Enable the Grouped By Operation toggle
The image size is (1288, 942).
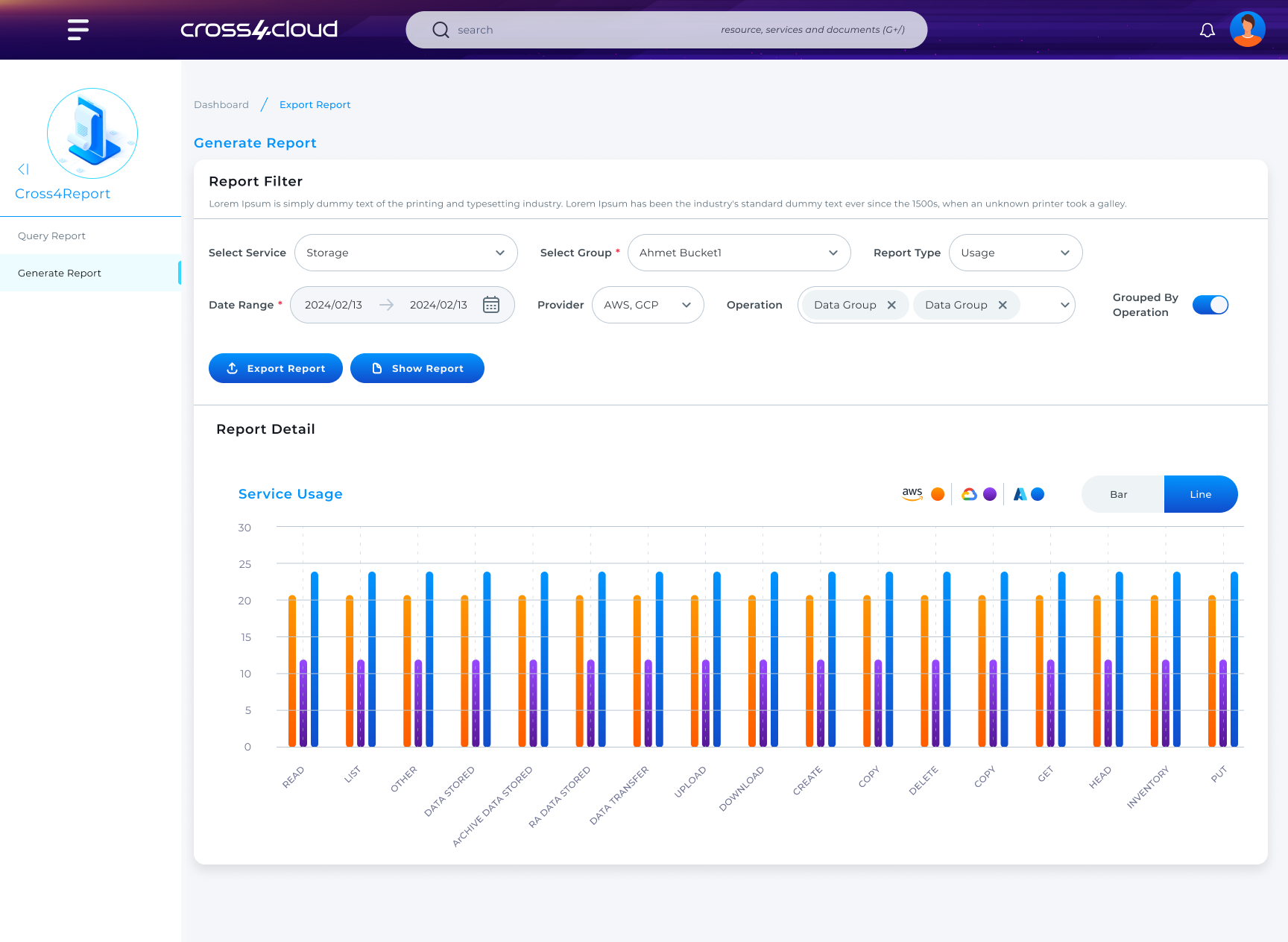coord(1210,305)
